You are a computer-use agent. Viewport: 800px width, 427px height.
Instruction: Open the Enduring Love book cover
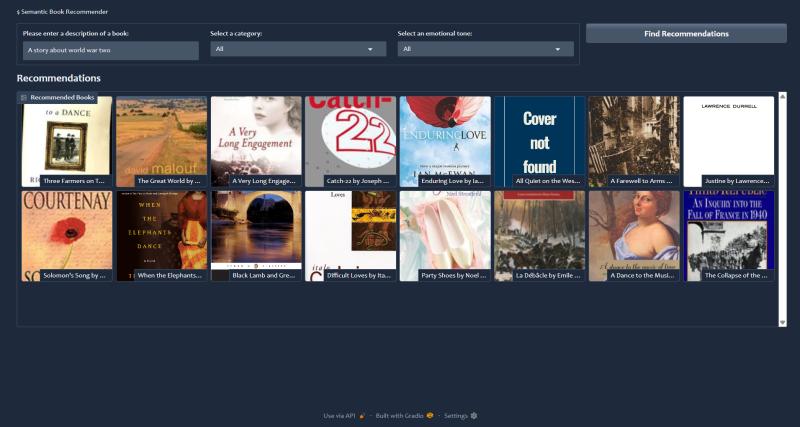click(x=445, y=141)
